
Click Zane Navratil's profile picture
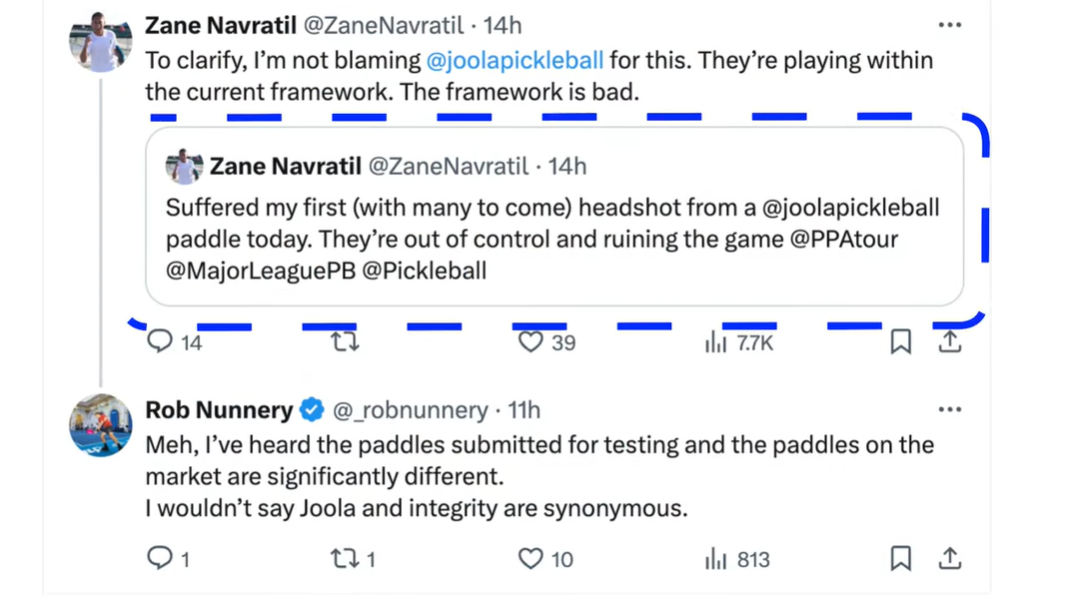(100, 42)
